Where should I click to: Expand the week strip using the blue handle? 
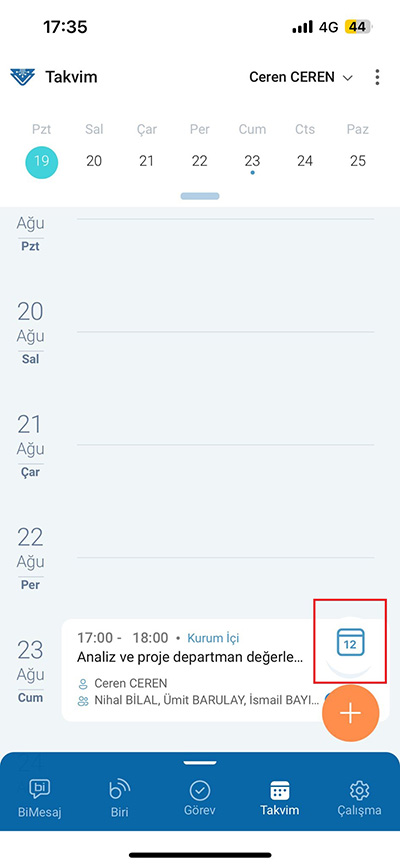point(200,196)
